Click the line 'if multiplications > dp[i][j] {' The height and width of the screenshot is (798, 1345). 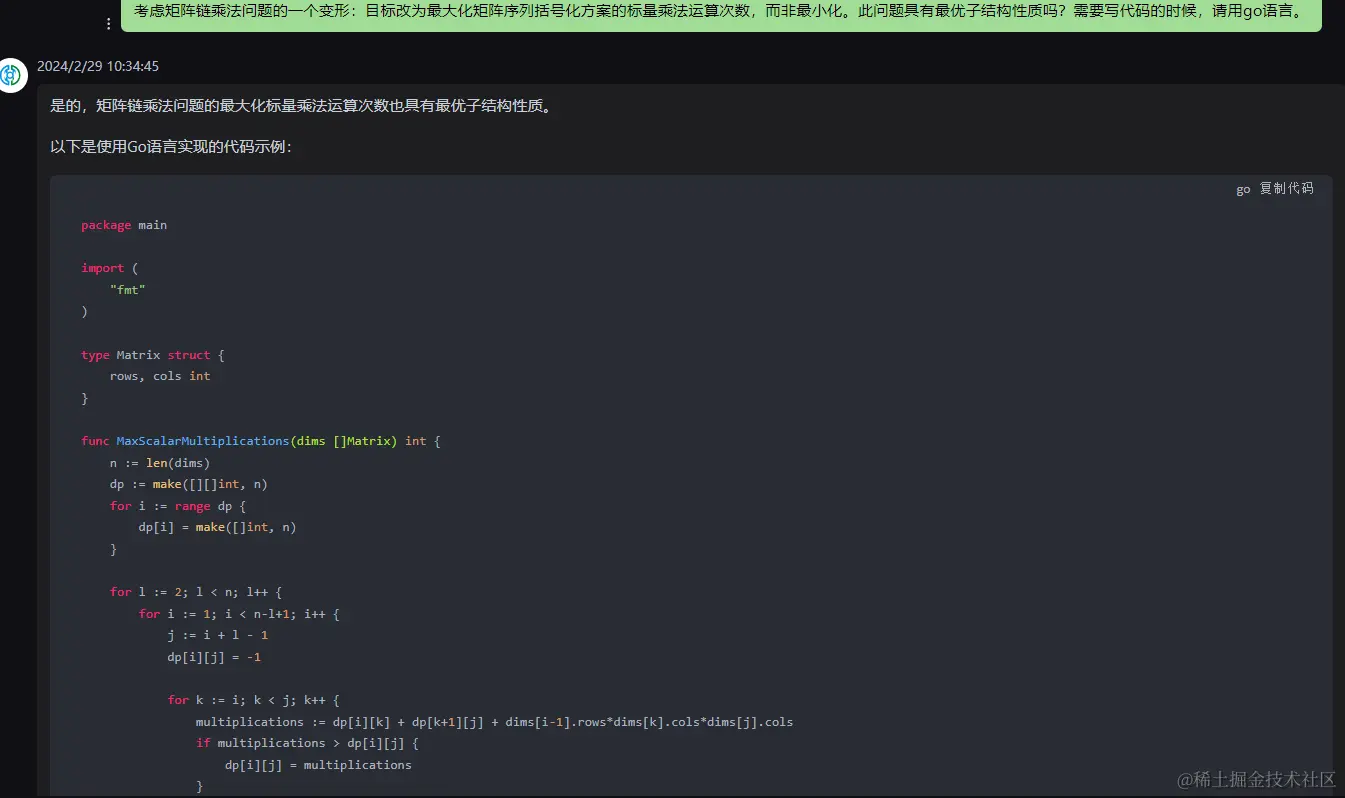click(307, 743)
